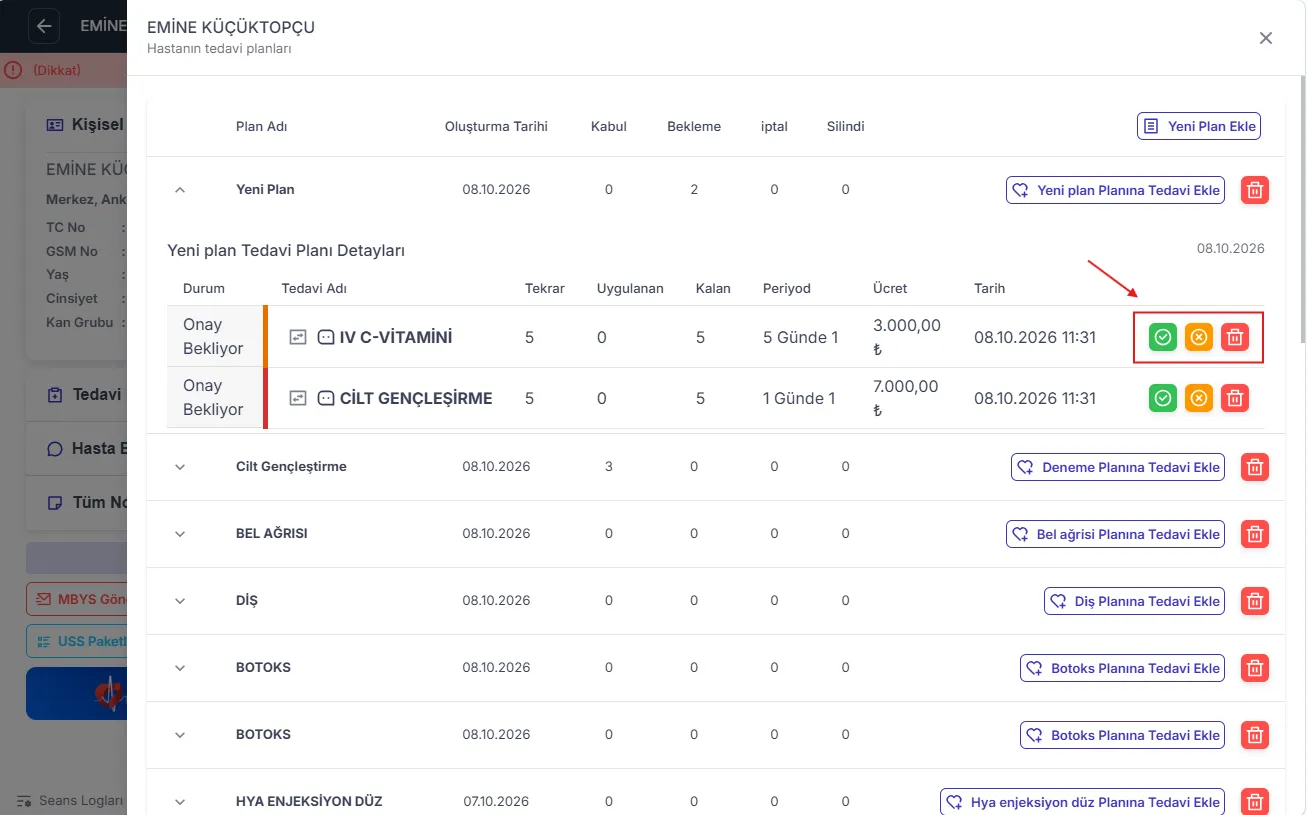The image size is (1307, 815).
Task: Cancel the CİLT GENÇLEŞİRME treatment with orange icon
Action: [x=1198, y=398]
